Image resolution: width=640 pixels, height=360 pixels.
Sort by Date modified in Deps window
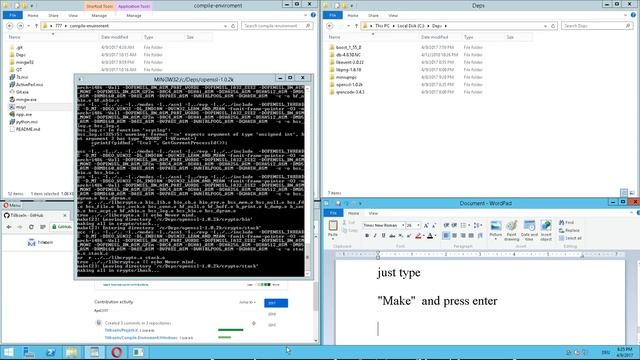coord(434,37)
